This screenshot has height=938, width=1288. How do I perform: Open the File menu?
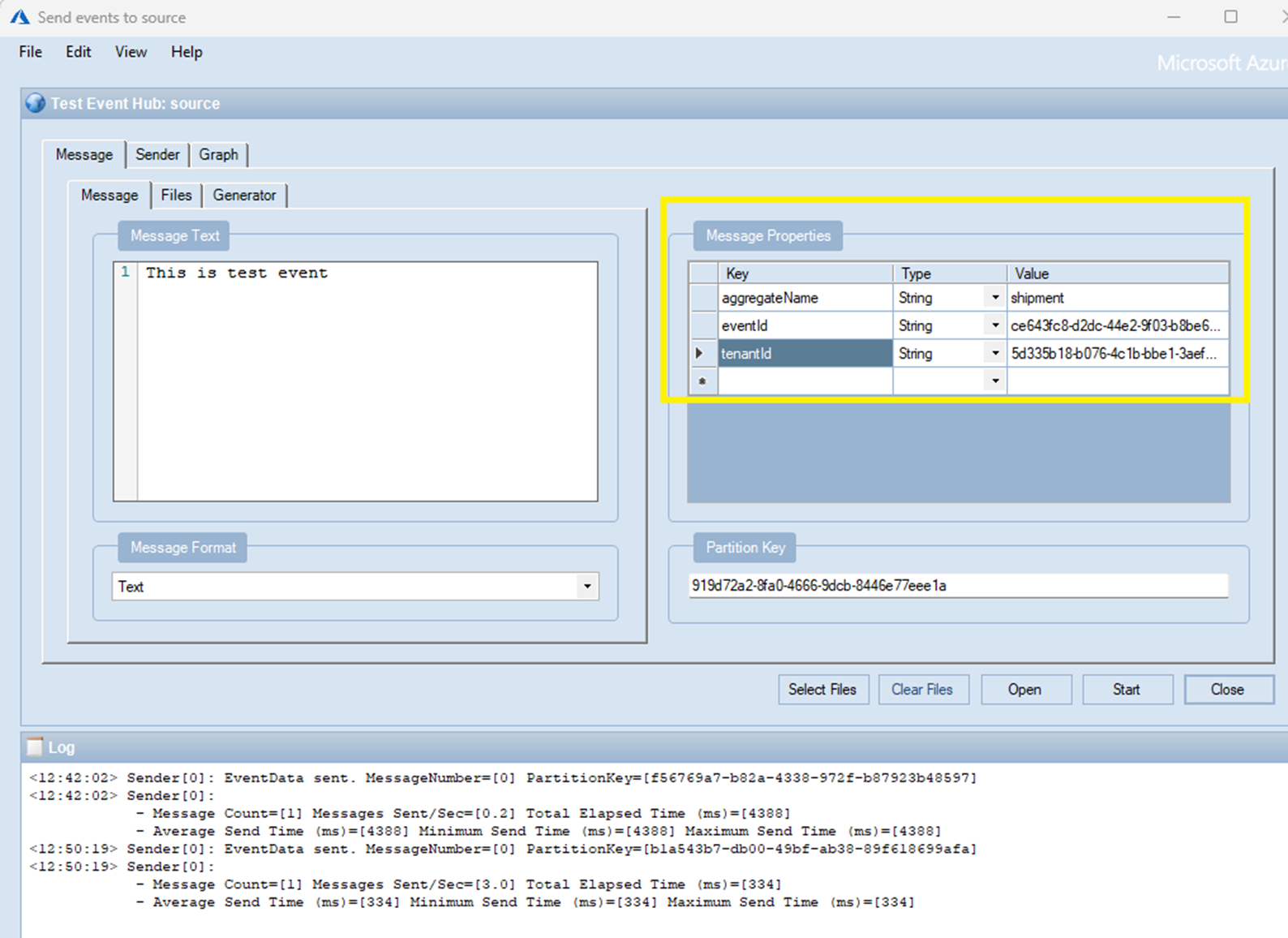(x=30, y=52)
